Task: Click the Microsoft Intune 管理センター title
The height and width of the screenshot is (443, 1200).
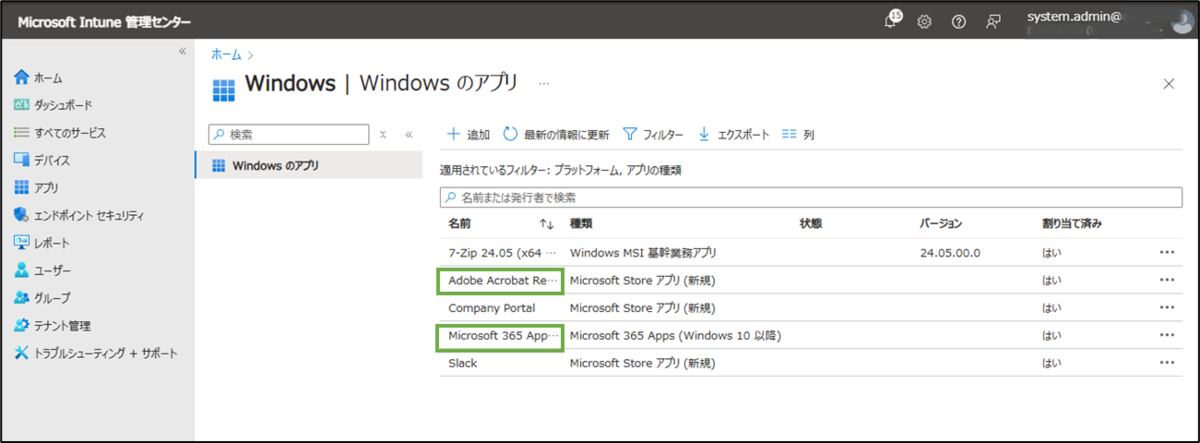Action: click(104, 22)
